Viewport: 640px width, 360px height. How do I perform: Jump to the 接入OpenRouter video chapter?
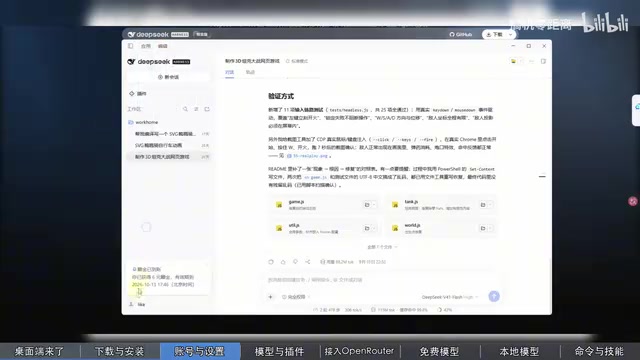tap(360, 351)
